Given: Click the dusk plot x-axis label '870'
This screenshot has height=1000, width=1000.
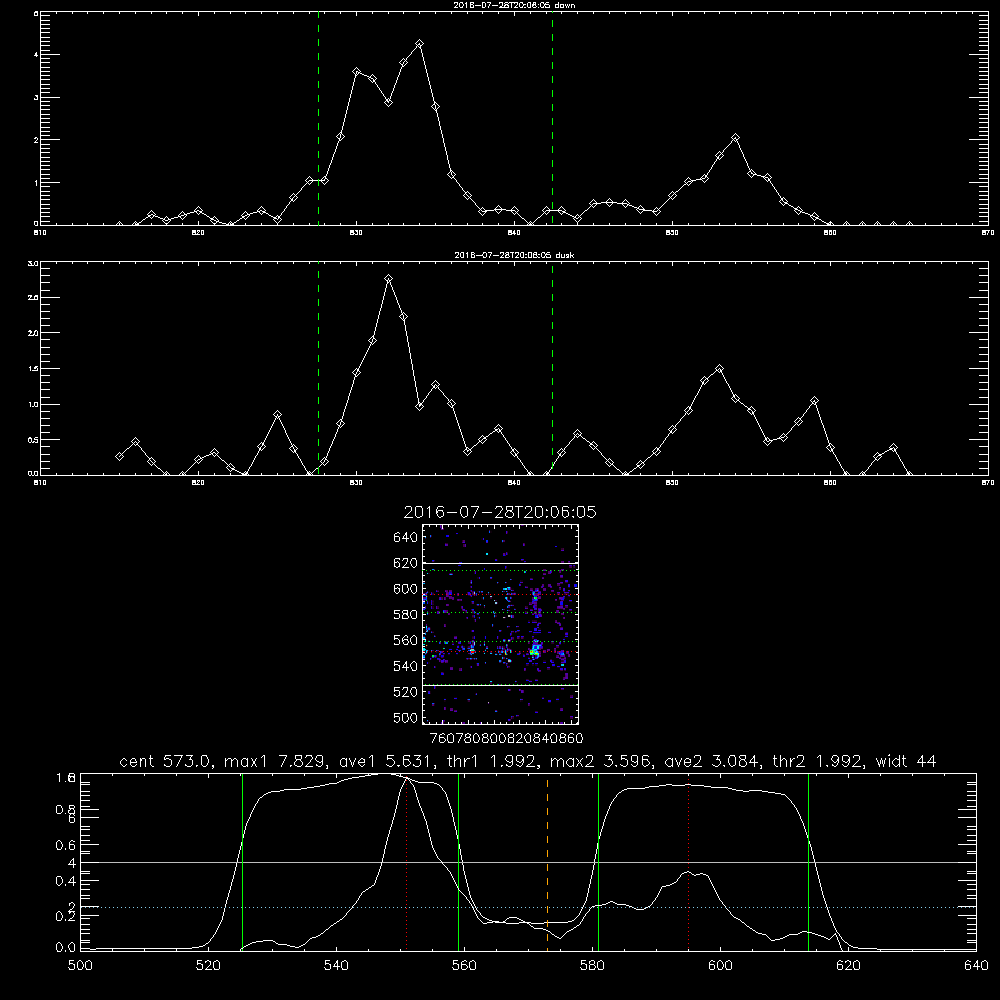Looking at the screenshot, I should (988, 483).
